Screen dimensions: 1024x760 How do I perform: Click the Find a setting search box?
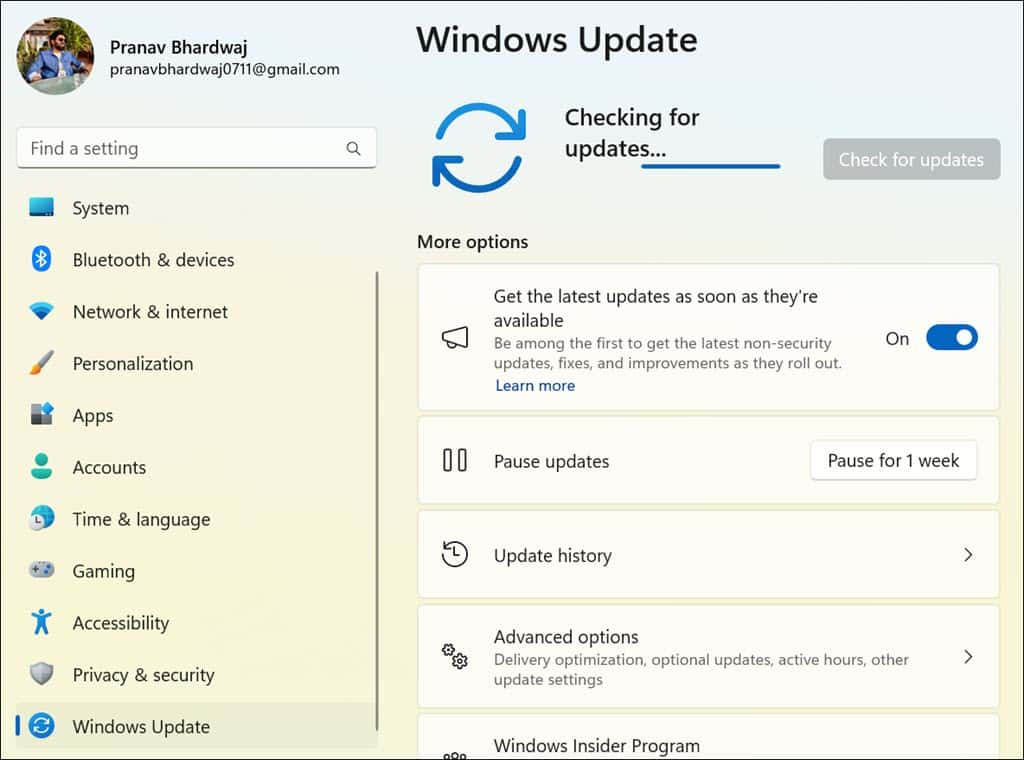click(197, 148)
